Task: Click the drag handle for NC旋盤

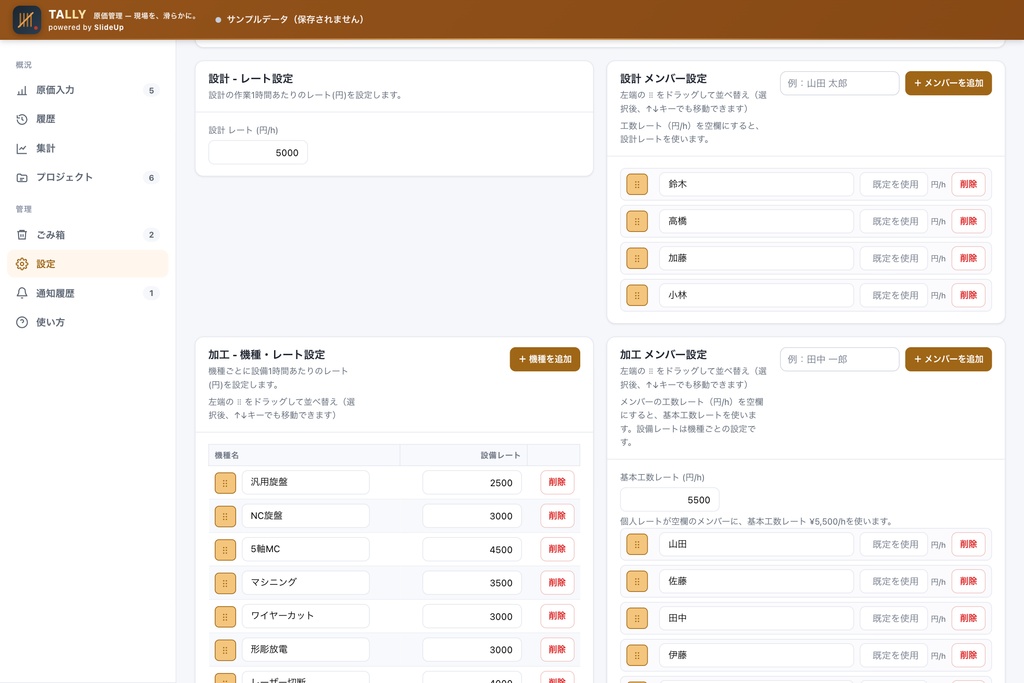Action: pyautogui.click(x=225, y=516)
